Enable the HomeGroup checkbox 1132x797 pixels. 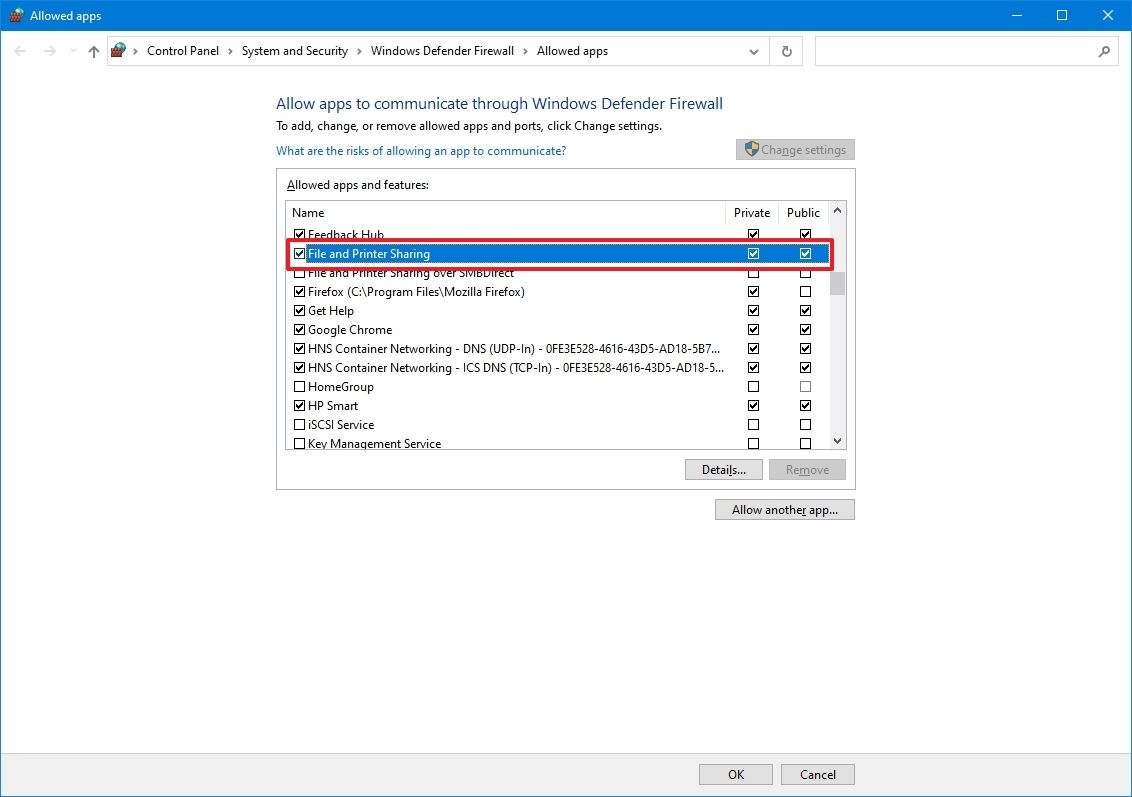(299, 386)
